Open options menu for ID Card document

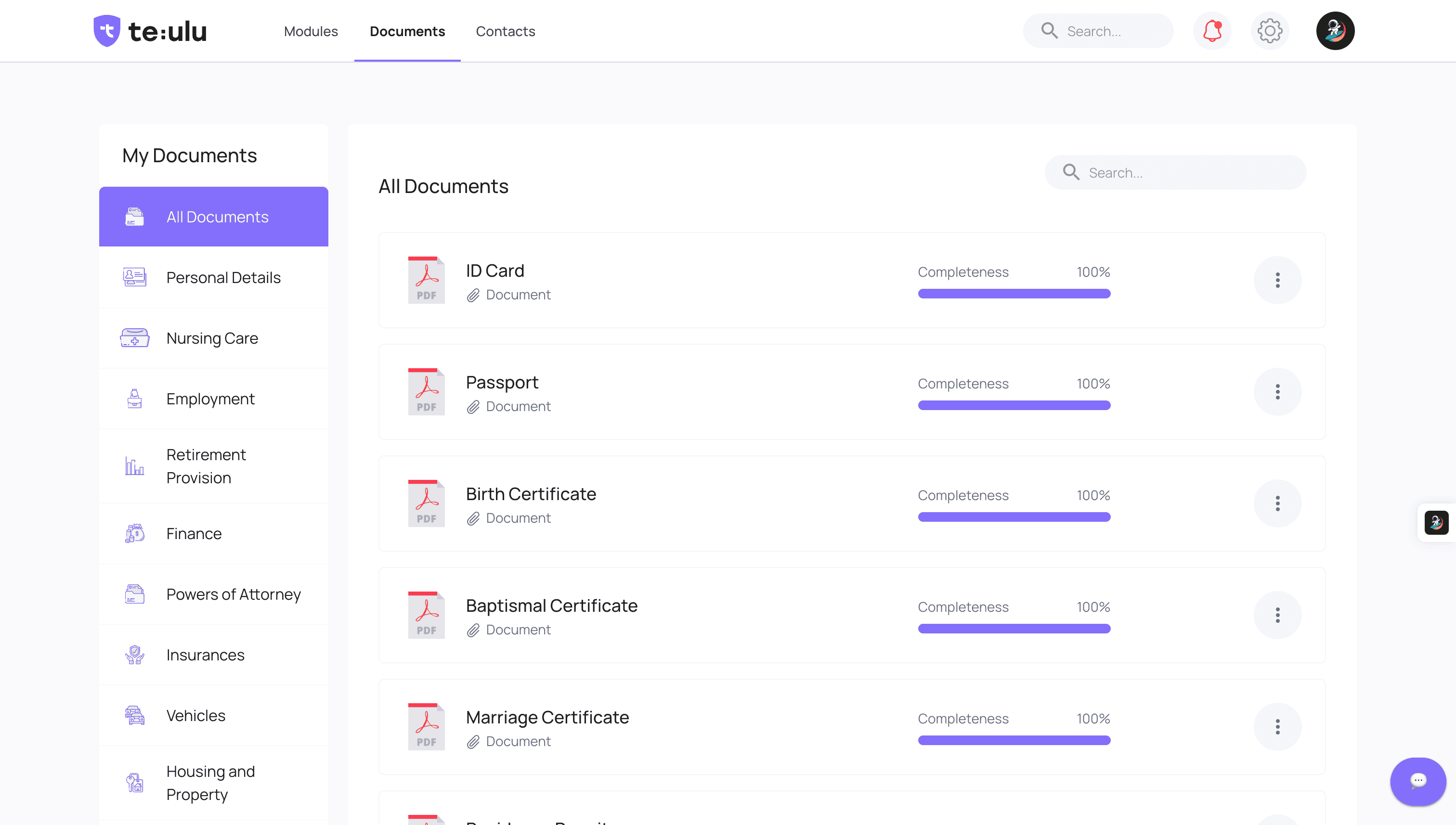1277,279
